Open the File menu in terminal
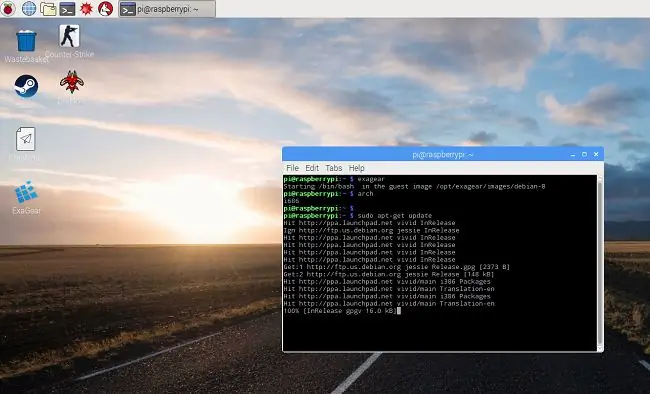The height and width of the screenshot is (394, 650). (292, 168)
